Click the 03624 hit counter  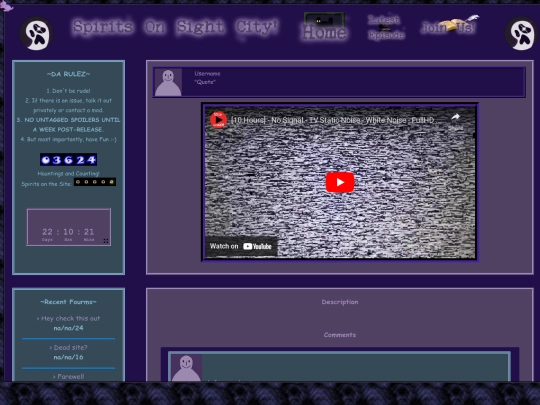click(x=69, y=160)
